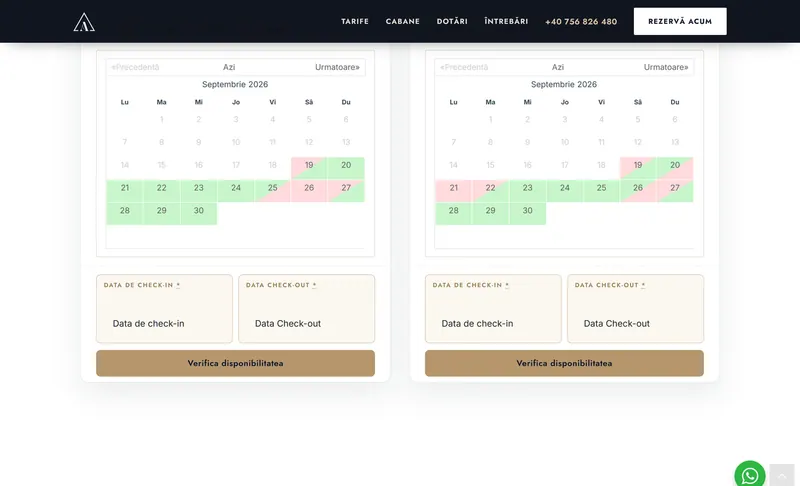Click the site logo in header
The width and height of the screenshot is (800, 486).
(x=84, y=22)
